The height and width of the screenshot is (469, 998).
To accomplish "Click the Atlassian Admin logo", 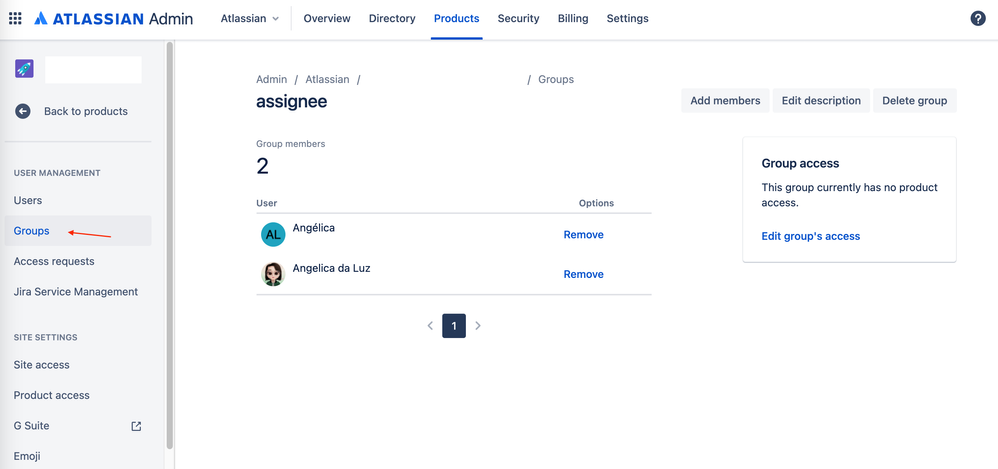I will [x=113, y=18].
